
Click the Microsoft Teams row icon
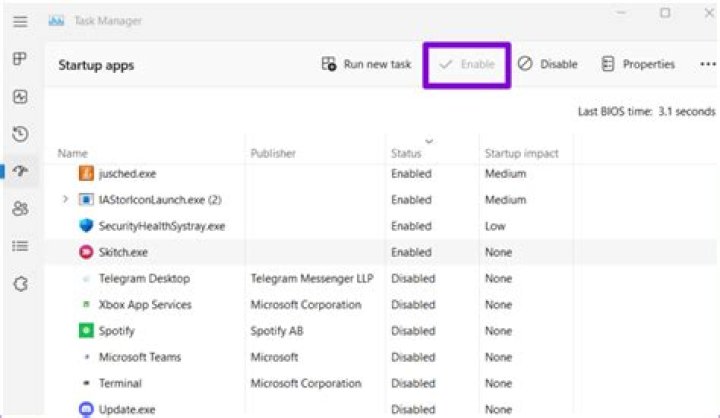click(x=87, y=356)
